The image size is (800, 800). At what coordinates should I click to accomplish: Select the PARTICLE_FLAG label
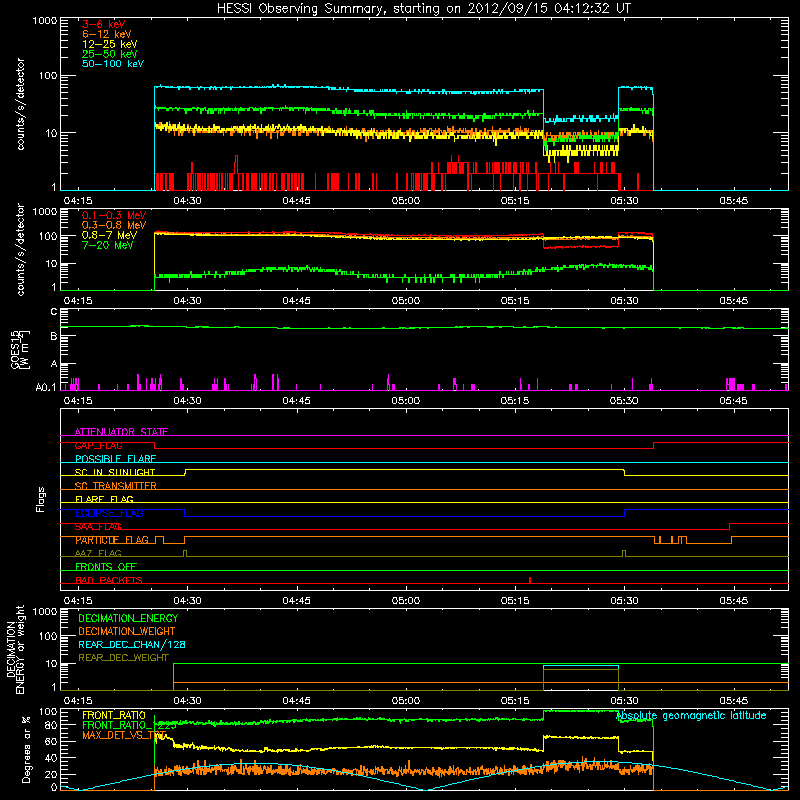[112, 540]
